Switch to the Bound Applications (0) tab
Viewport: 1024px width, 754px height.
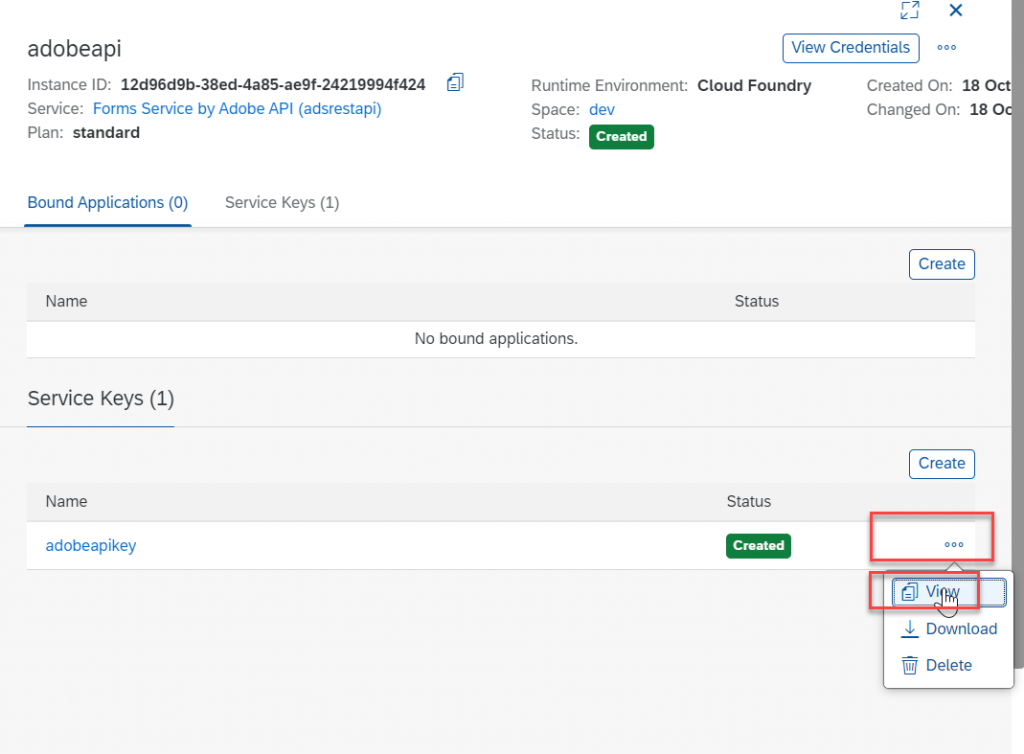pos(108,203)
